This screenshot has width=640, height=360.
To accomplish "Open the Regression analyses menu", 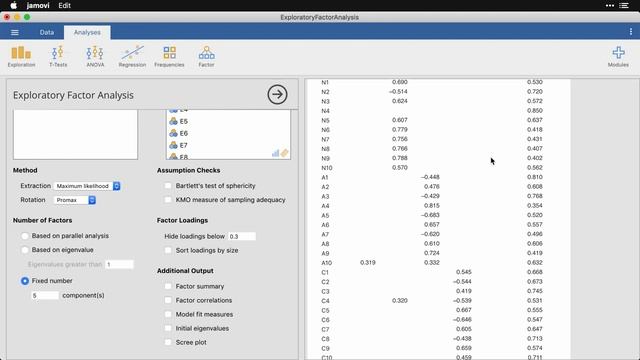I will (x=132, y=56).
